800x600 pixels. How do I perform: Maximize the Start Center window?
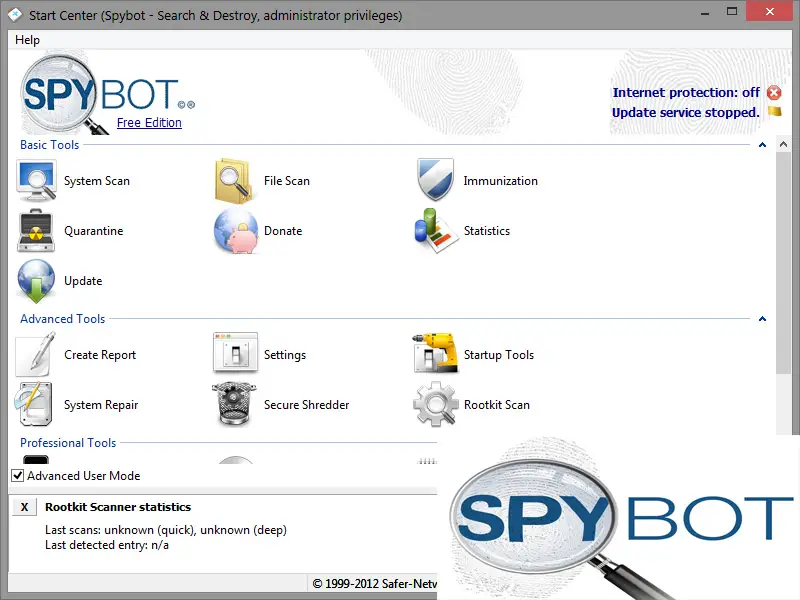[x=732, y=12]
